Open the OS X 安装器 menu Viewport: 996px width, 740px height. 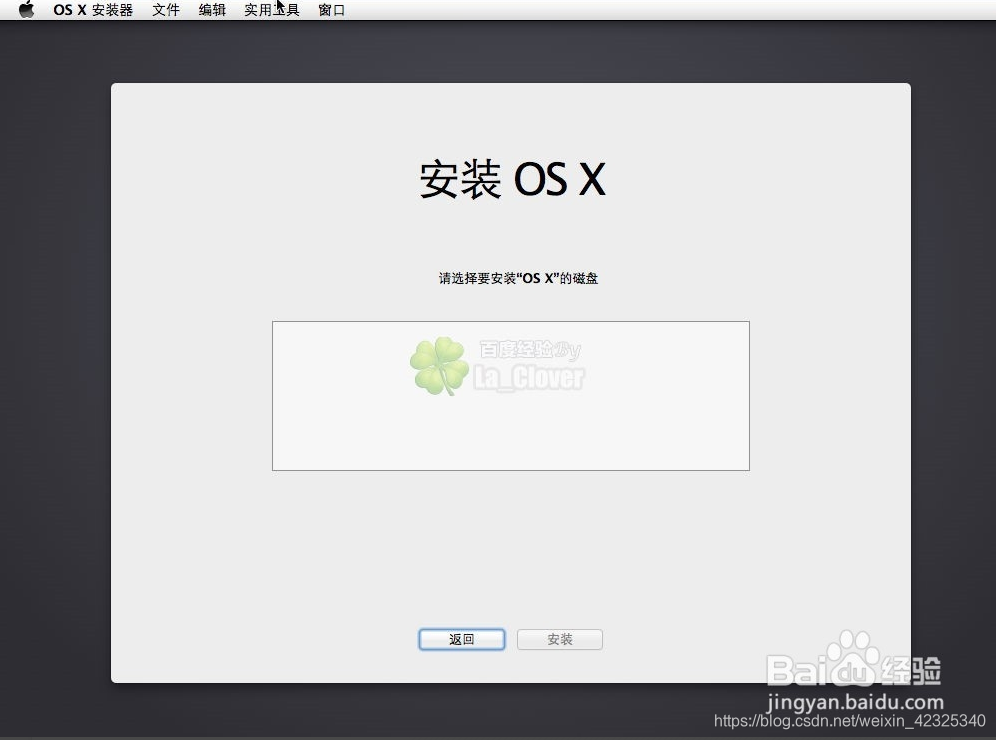pos(93,10)
